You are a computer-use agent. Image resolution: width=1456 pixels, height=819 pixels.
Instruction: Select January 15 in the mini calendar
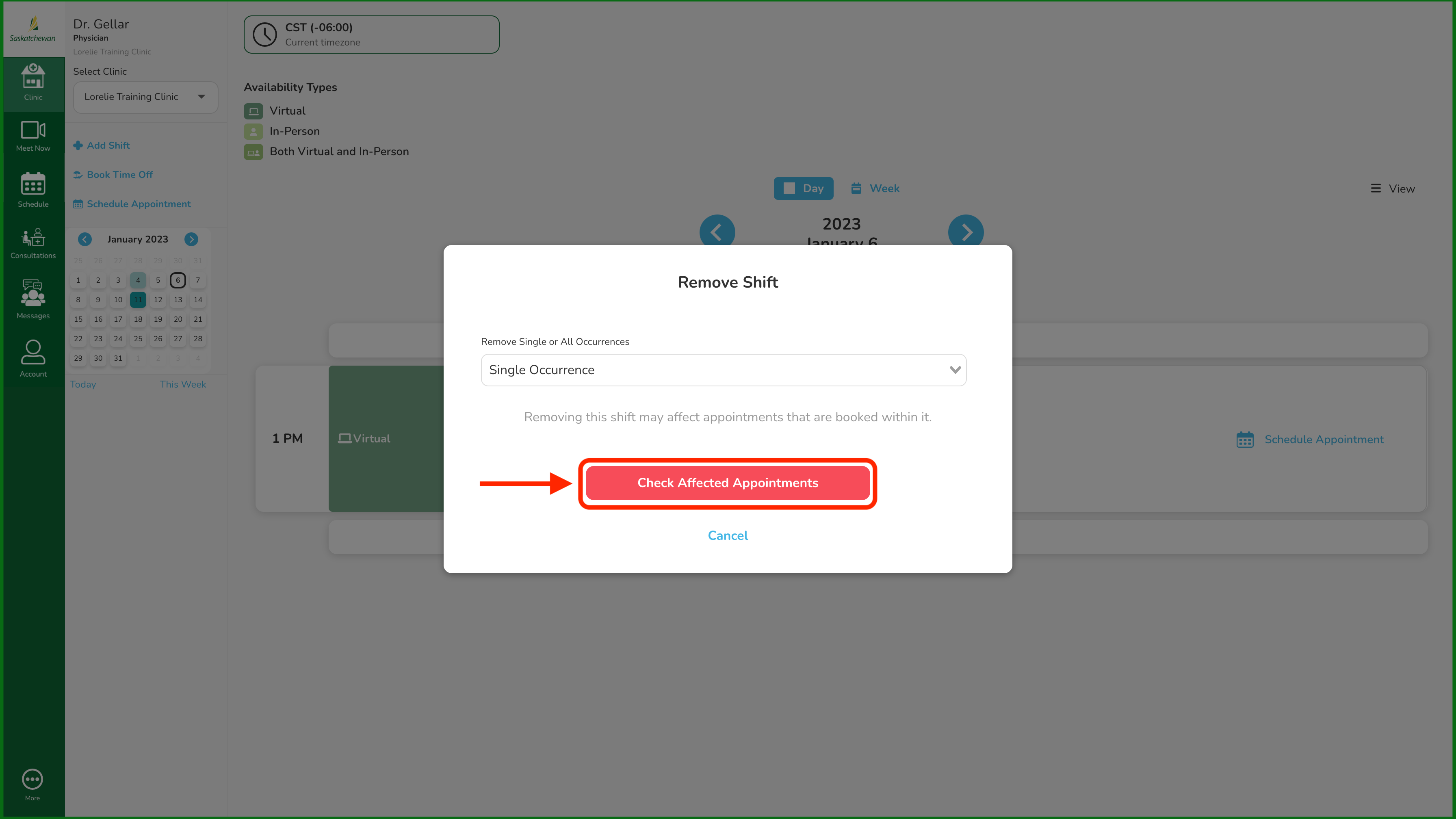pyautogui.click(x=78, y=319)
